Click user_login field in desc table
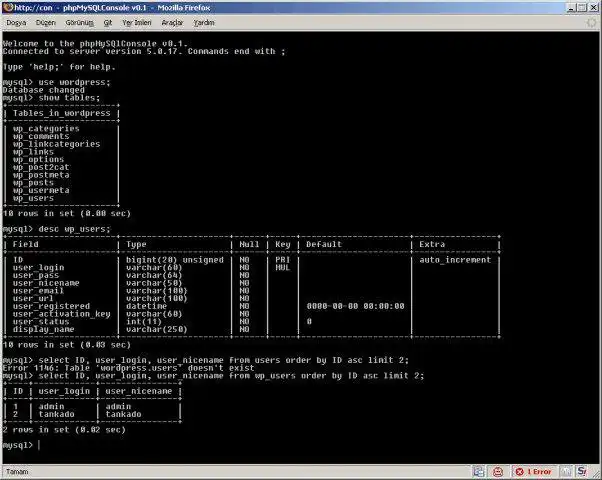Screen dimensions: 602x480 point(38,267)
